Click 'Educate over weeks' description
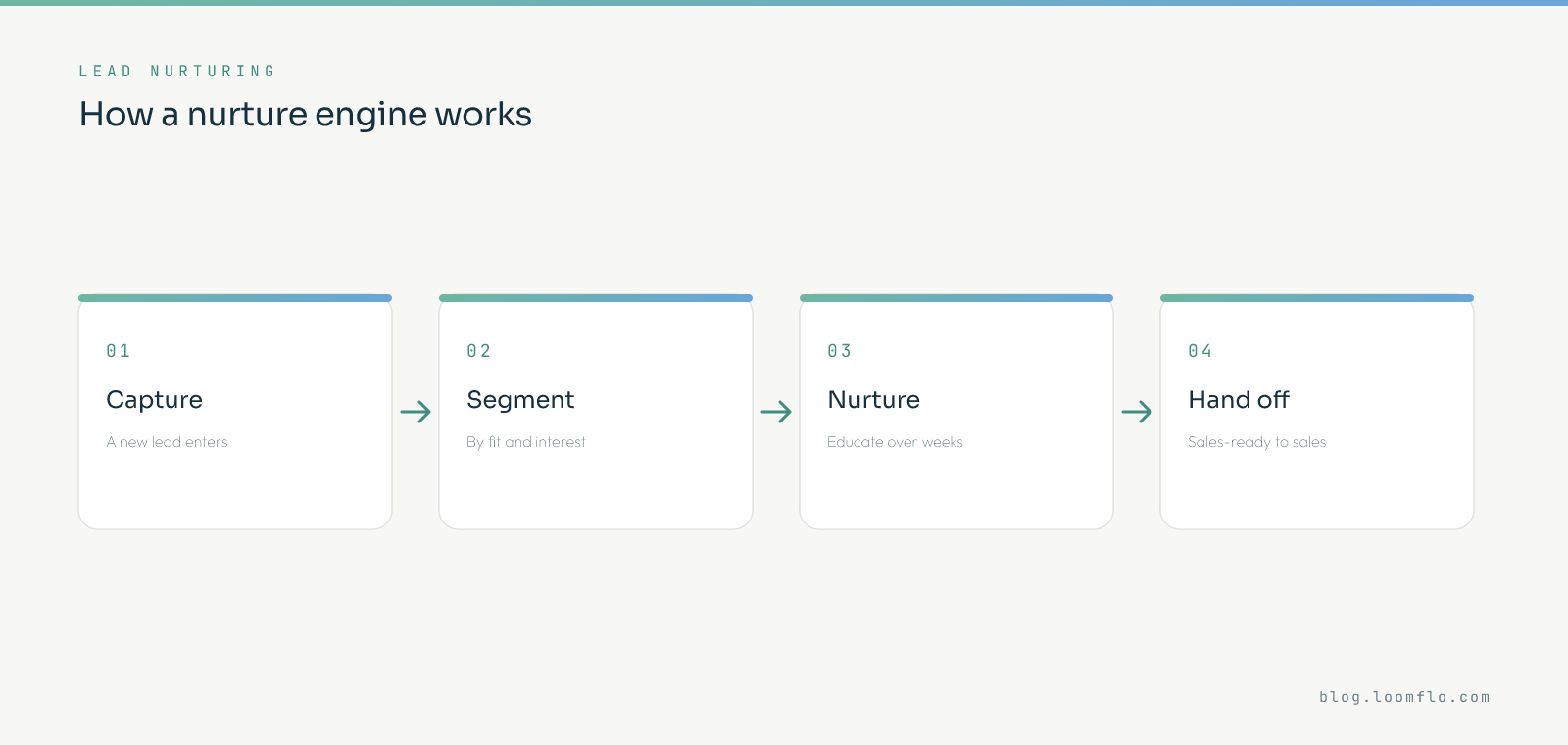The width and height of the screenshot is (1568, 745). coord(895,442)
